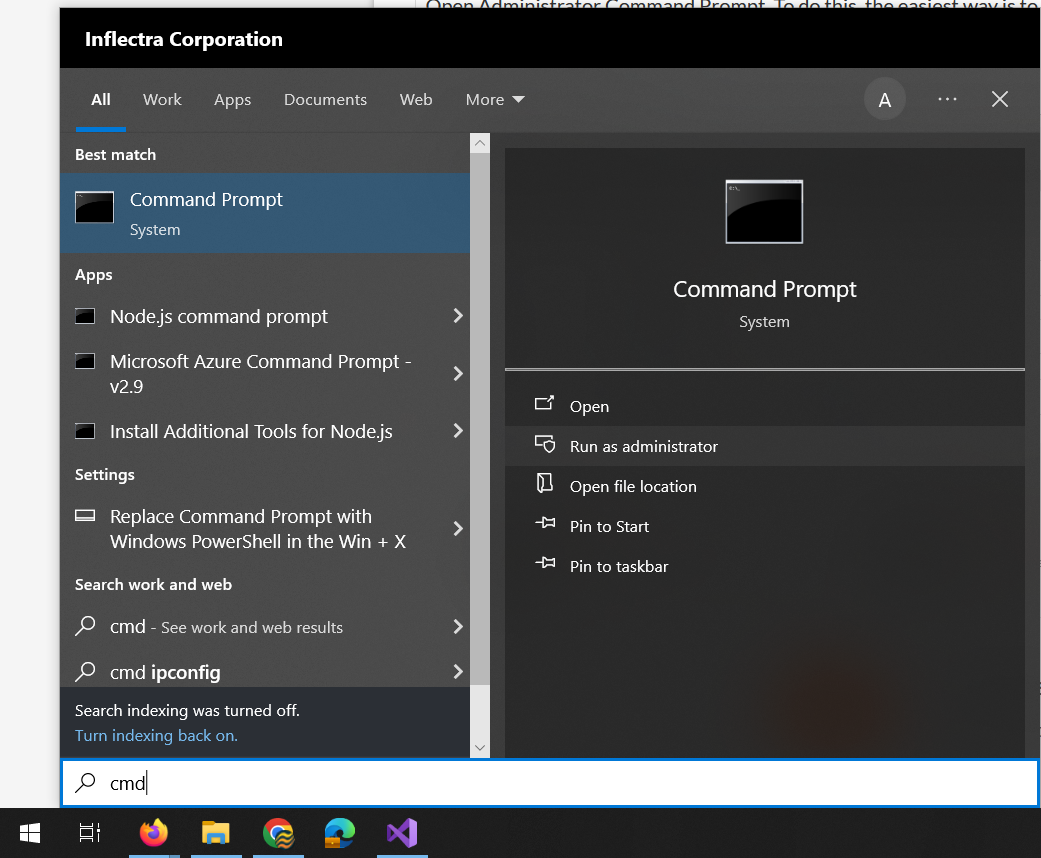The image size is (1041, 858).
Task: Click the Microsoft Azure Command Prompt icon
Action: [85, 361]
